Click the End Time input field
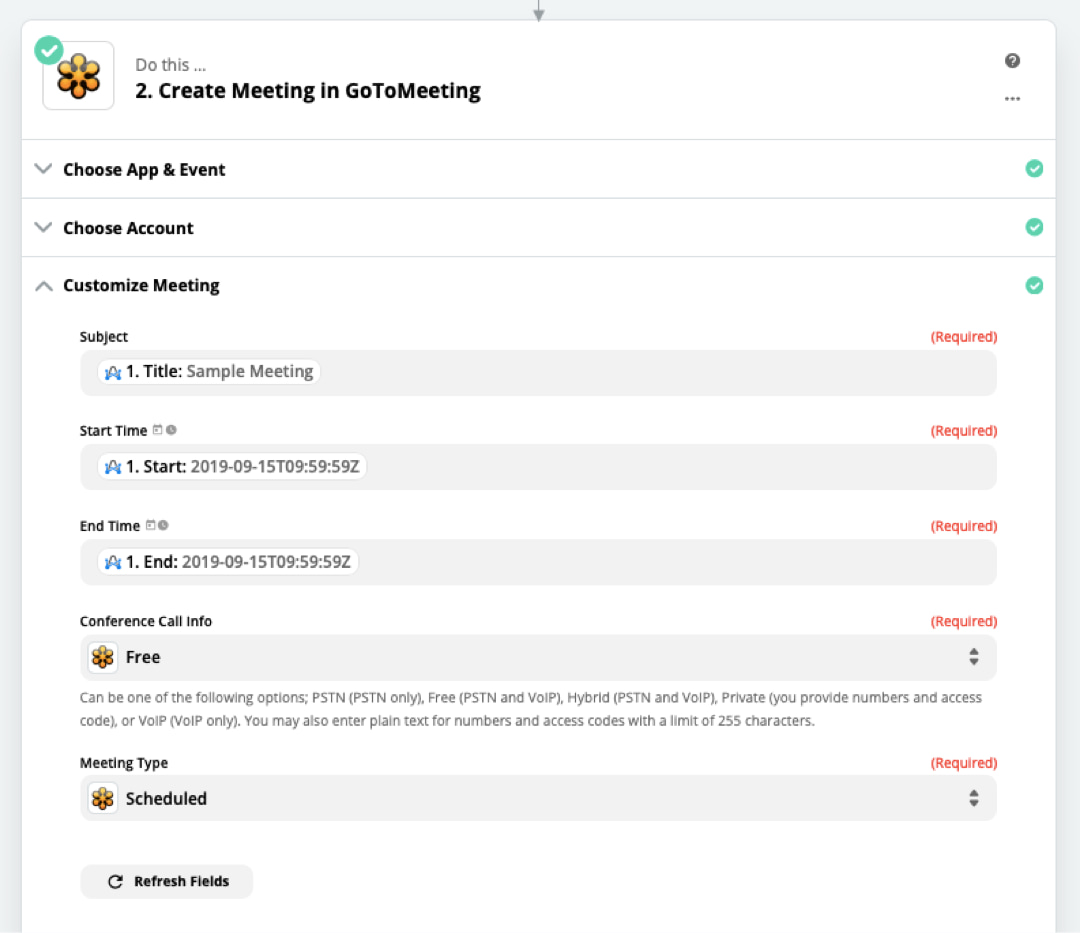The image size is (1080, 933). pyautogui.click(x=539, y=562)
